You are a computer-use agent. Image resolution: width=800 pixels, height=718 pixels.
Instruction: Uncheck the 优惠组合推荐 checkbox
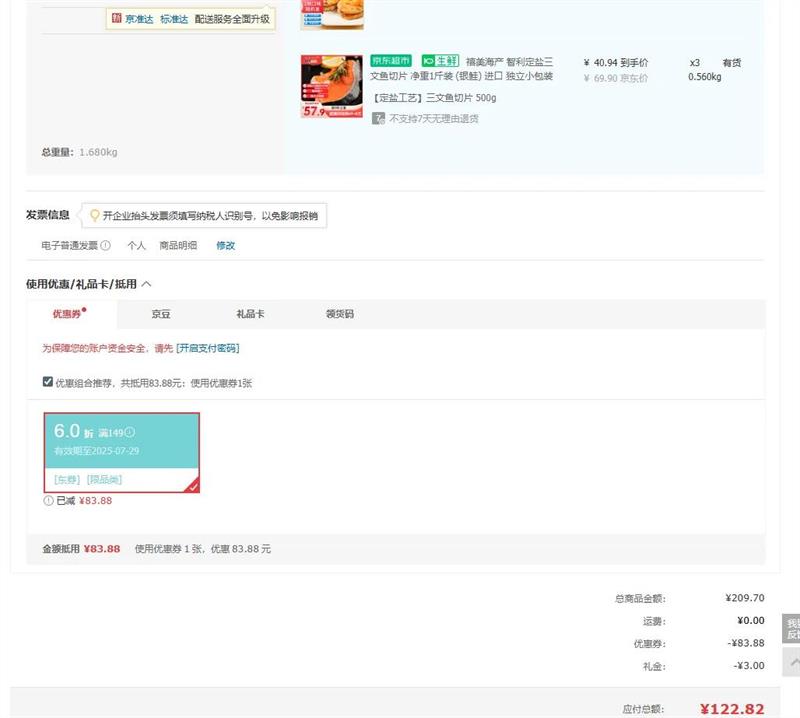pyautogui.click(x=47, y=382)
